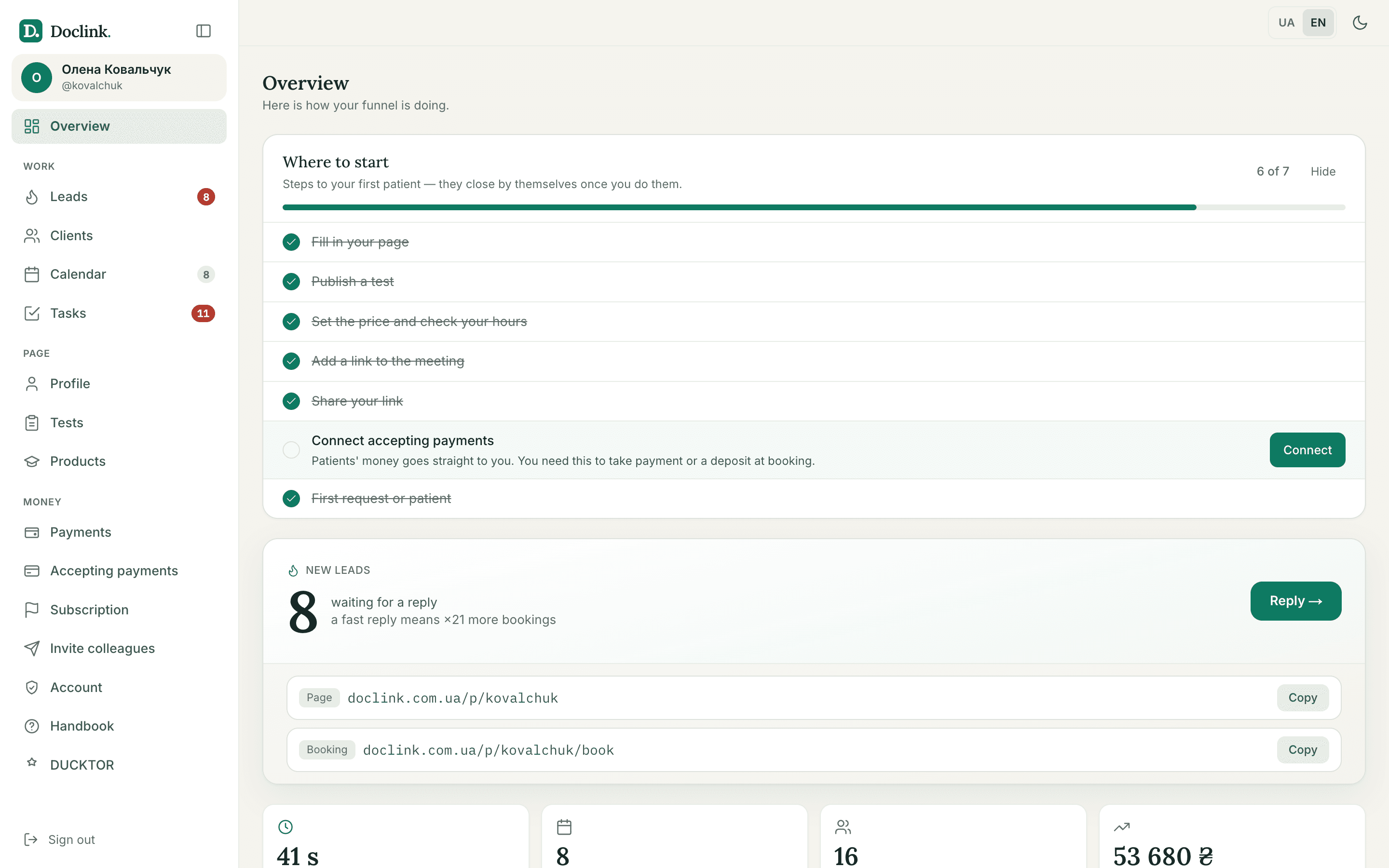Image resolution: width=1389 pixels, height=868 pixels.
Task: Click the calendar icon on the 8 stat card
Action: pyautogui.click(x=564, y=827)
